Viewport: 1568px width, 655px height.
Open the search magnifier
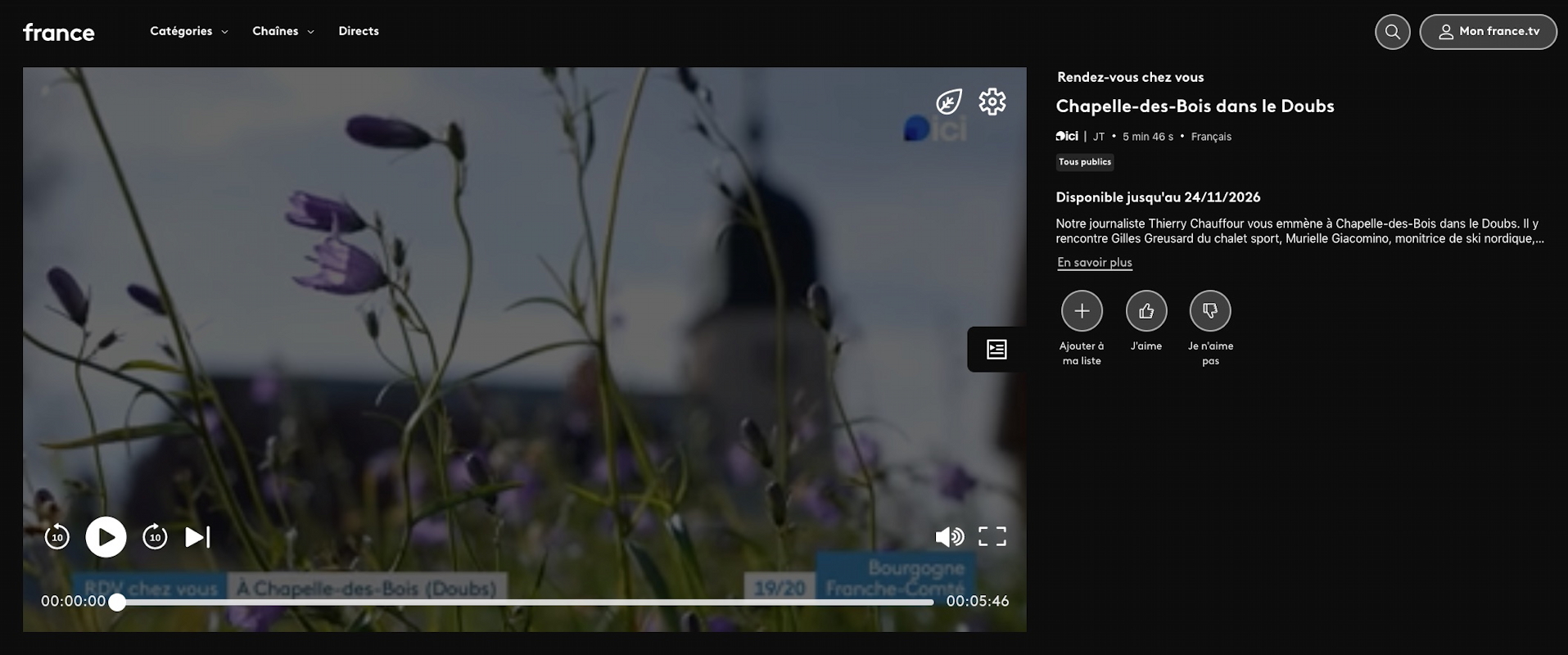(x=1392, y=32)
